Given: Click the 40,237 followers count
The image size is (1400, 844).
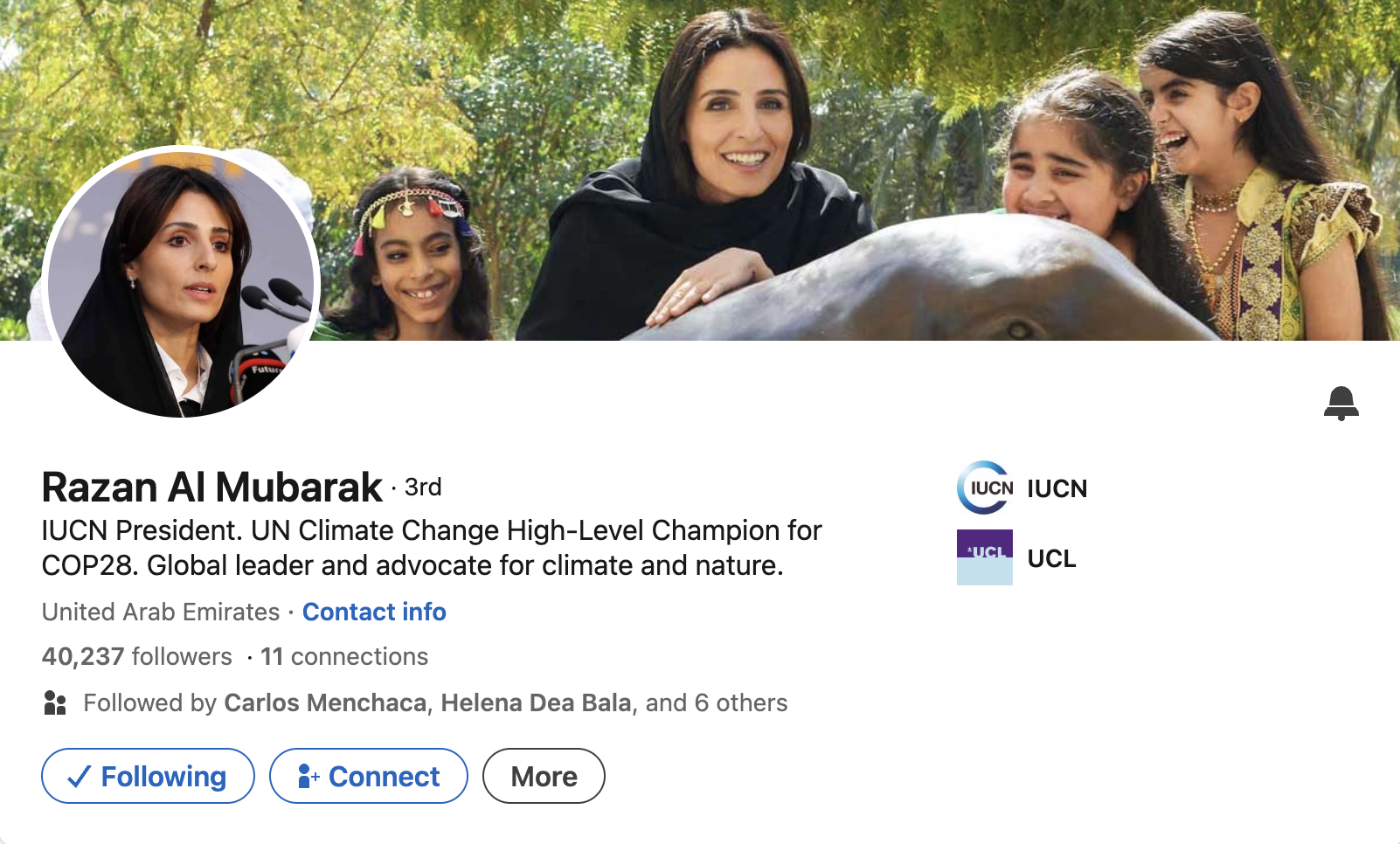Looking at the screenshot, I should pyautogui.click(x=137, y=656).
